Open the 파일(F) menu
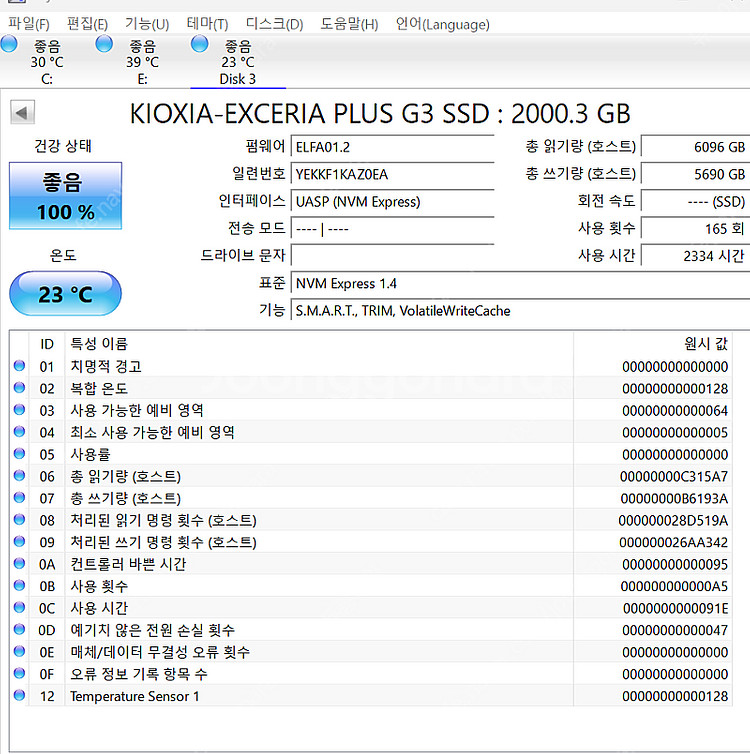 28,24
